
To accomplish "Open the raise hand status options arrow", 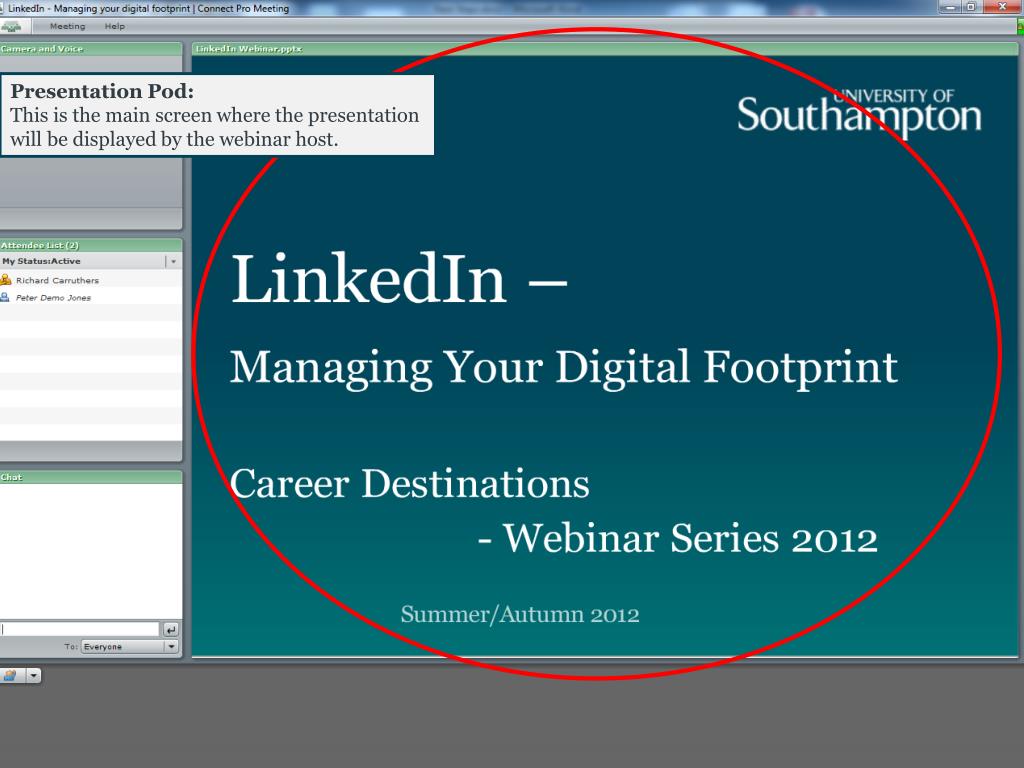I will [x=33, y=675].
